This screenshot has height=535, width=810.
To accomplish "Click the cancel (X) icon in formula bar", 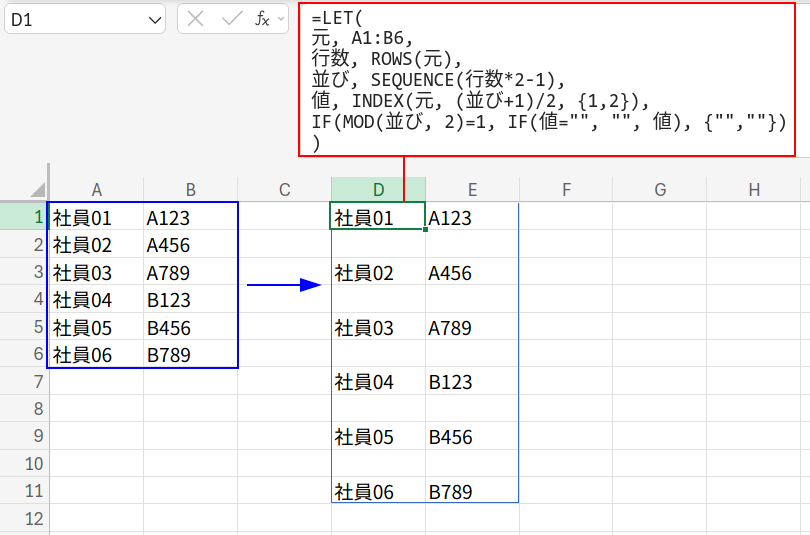I will tap(196, 19).
